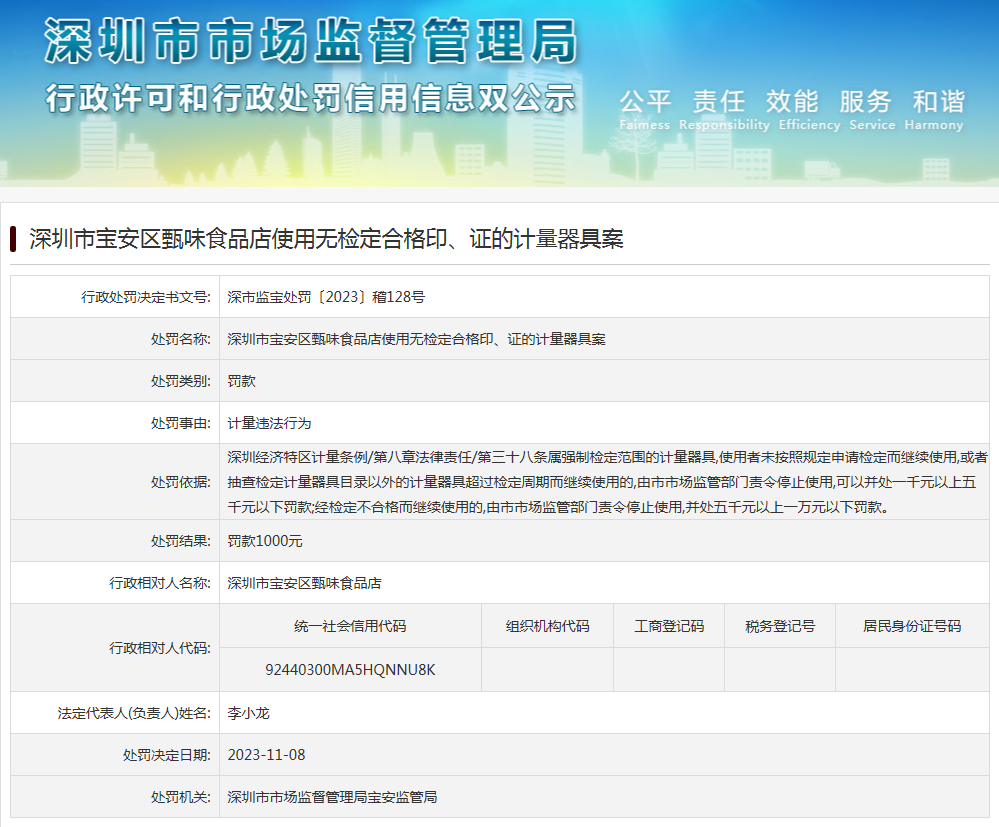Click the 公平 Fairness slogan in banner
The height and width of the screenshot is (827, 999).
(645, 110)
